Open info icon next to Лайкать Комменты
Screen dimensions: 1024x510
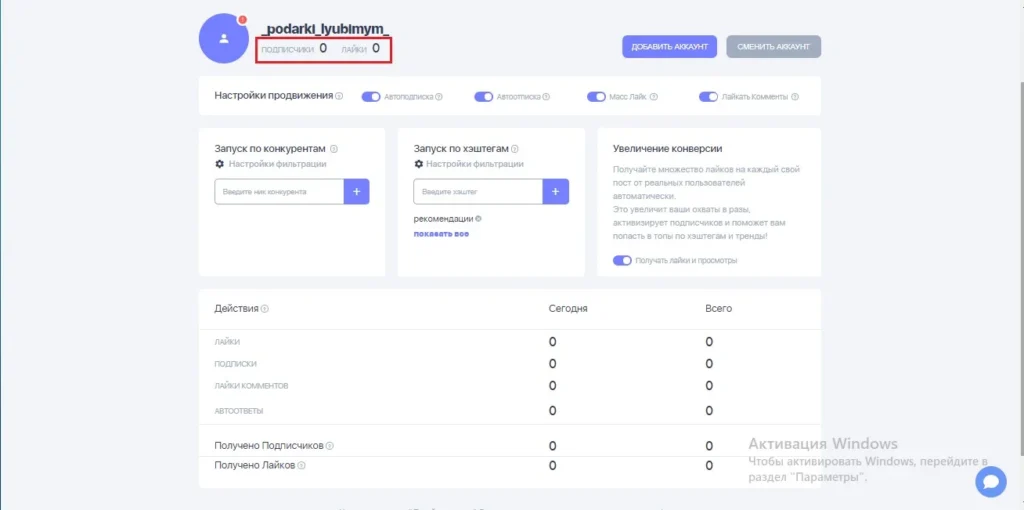click(x=795, y=97)
